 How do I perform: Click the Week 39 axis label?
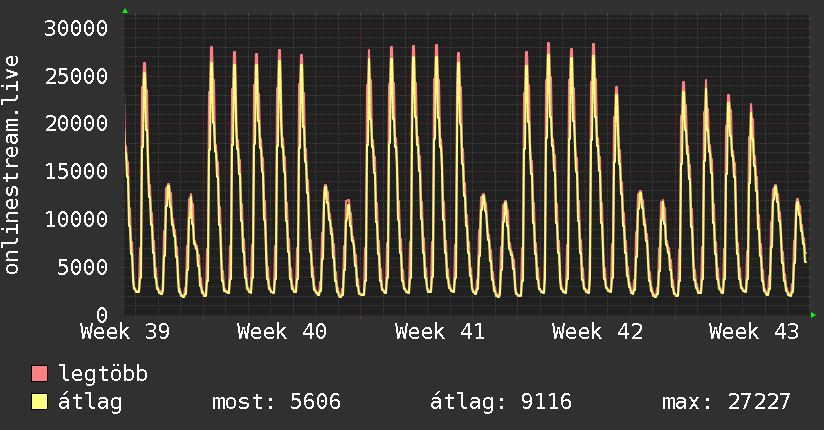[x=125, y=332]
